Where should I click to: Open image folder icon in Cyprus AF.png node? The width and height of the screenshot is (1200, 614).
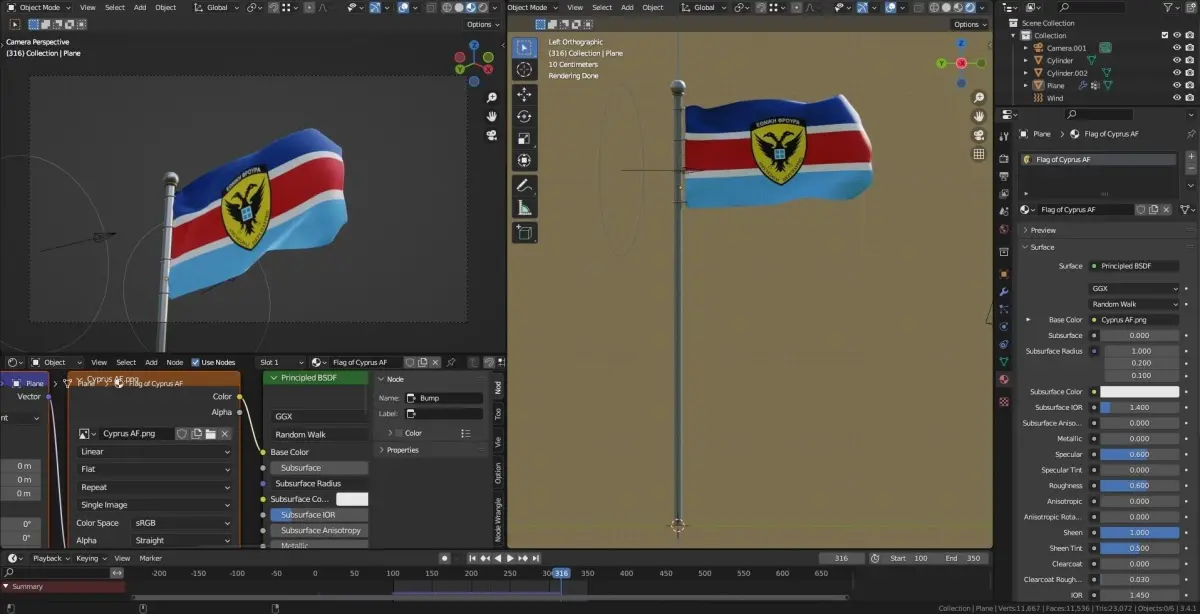point(211,434)
